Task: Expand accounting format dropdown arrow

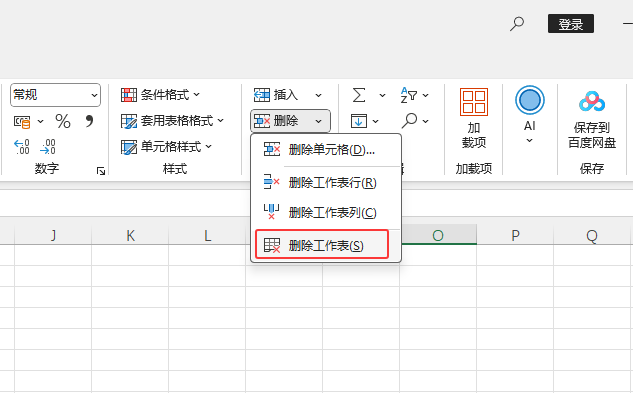Action: (x=40, y=121)
